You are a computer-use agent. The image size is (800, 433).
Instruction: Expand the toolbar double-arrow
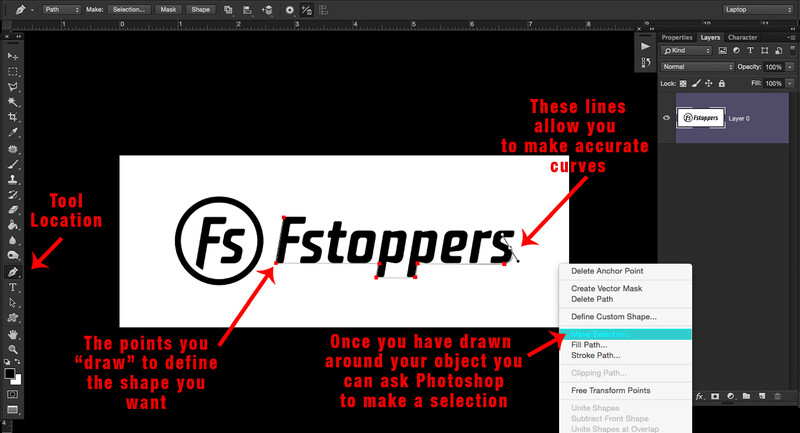[x=18, y=37]
